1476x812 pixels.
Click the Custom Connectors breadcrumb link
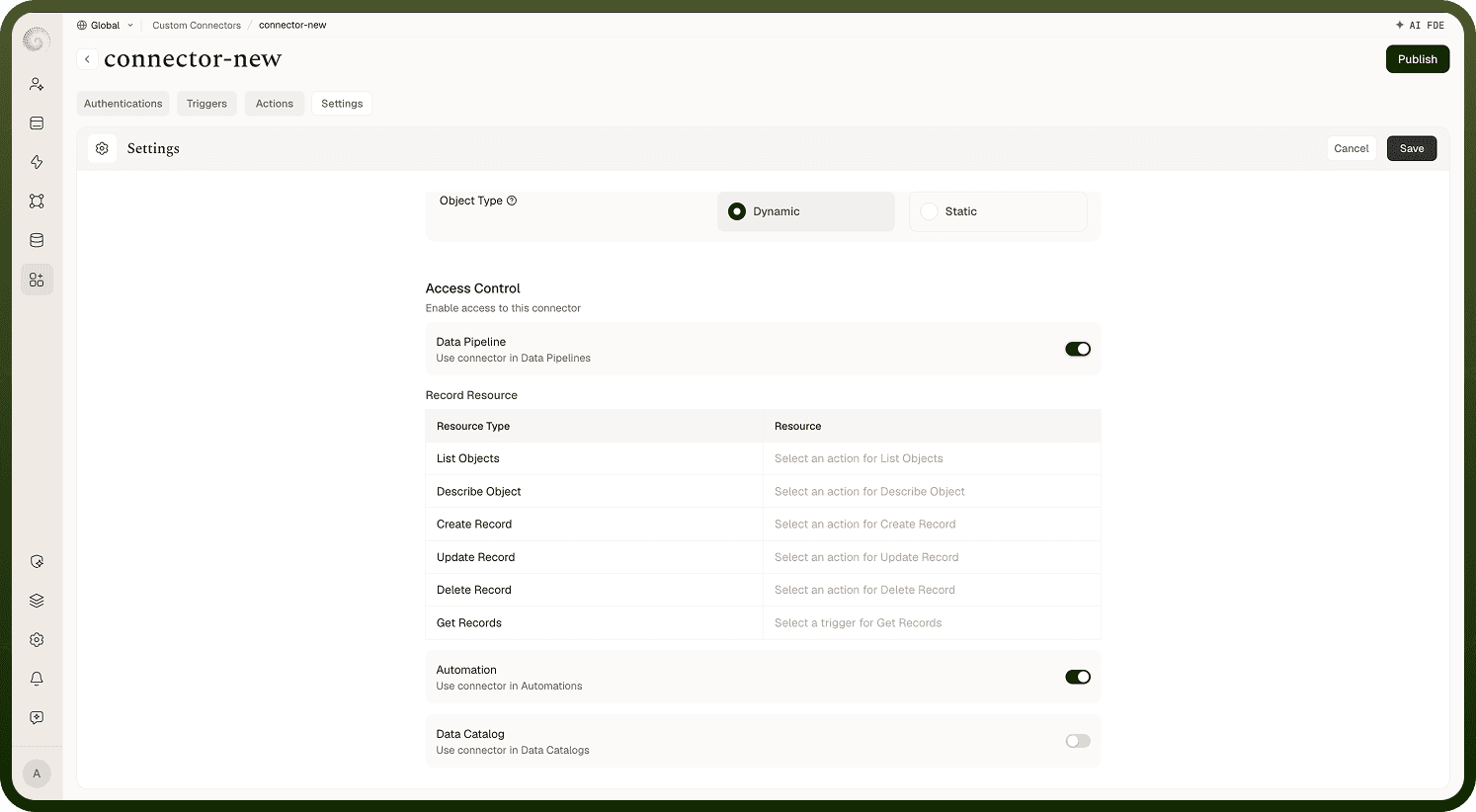point(197,25)
